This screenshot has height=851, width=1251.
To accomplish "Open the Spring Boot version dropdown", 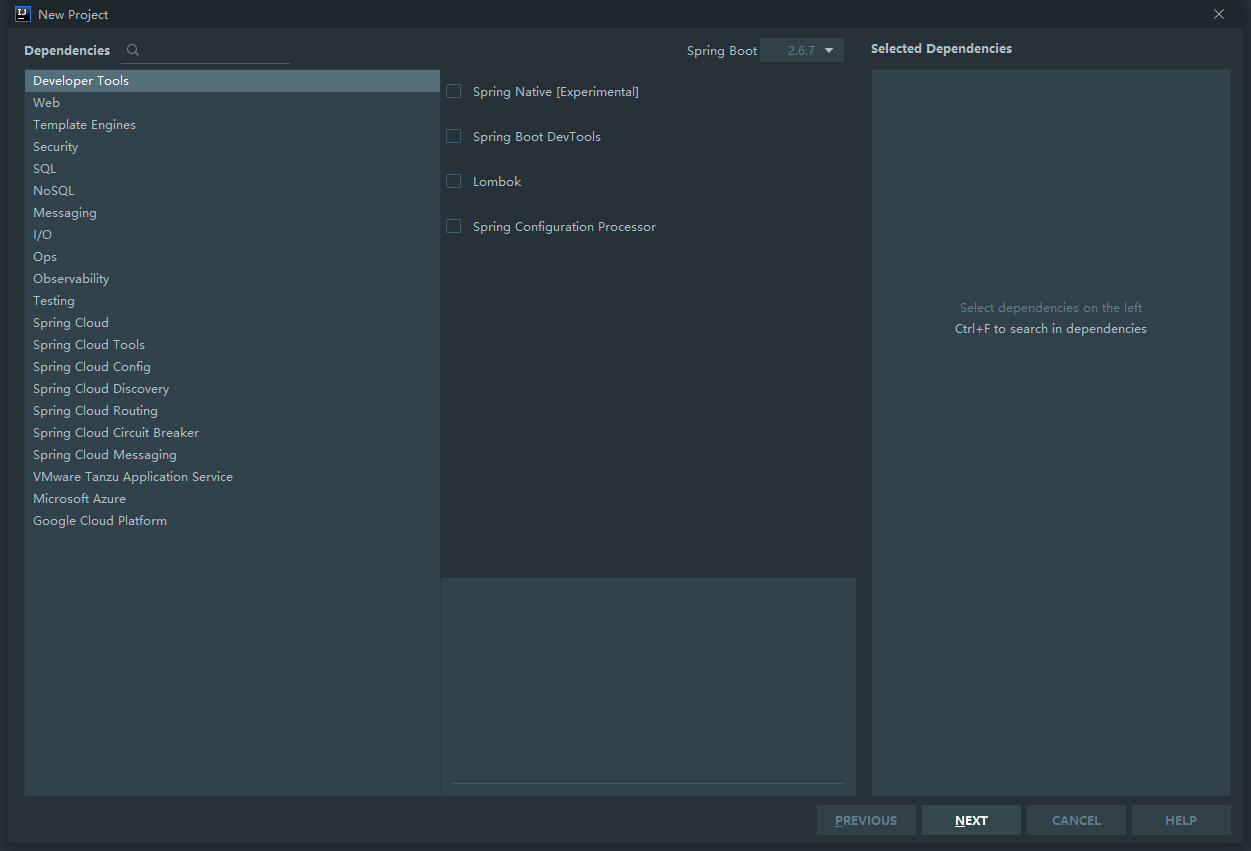I will [802, 50].
